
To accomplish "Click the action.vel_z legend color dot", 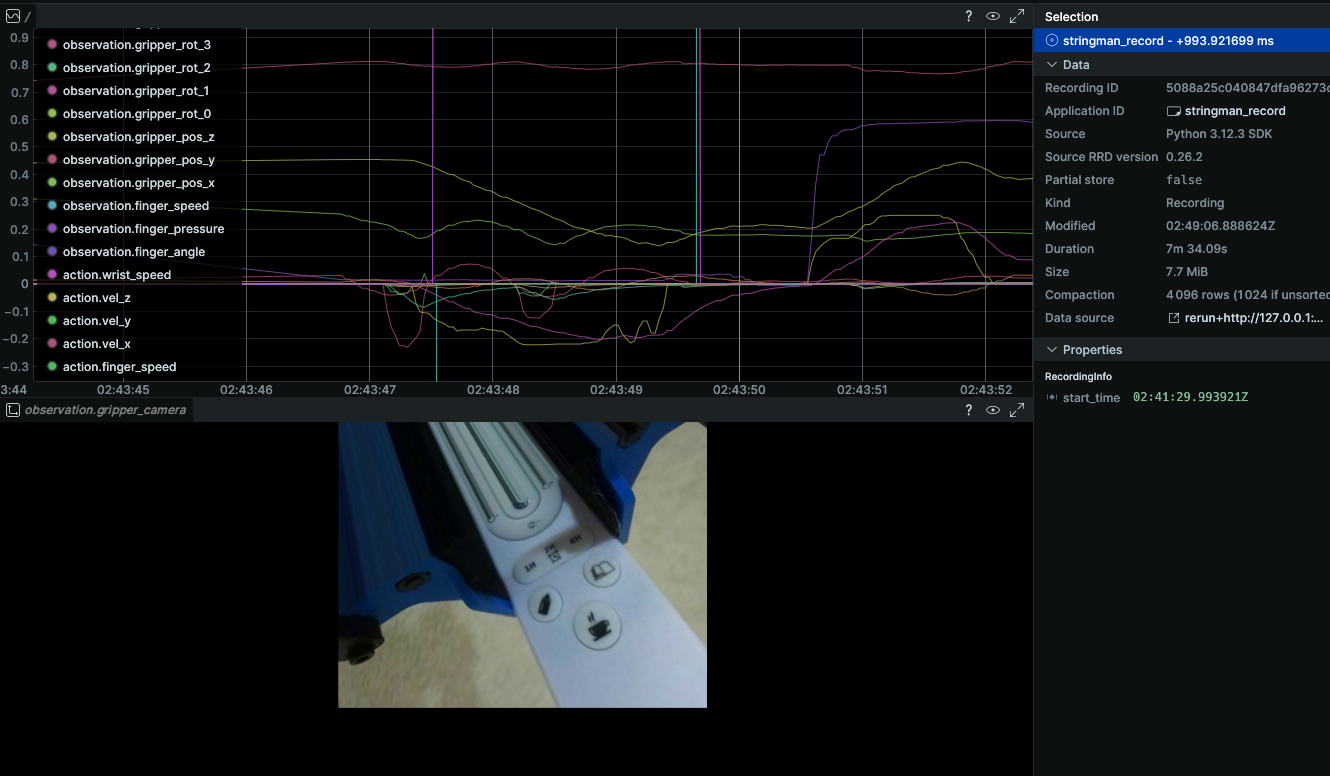I will (52, 298).
